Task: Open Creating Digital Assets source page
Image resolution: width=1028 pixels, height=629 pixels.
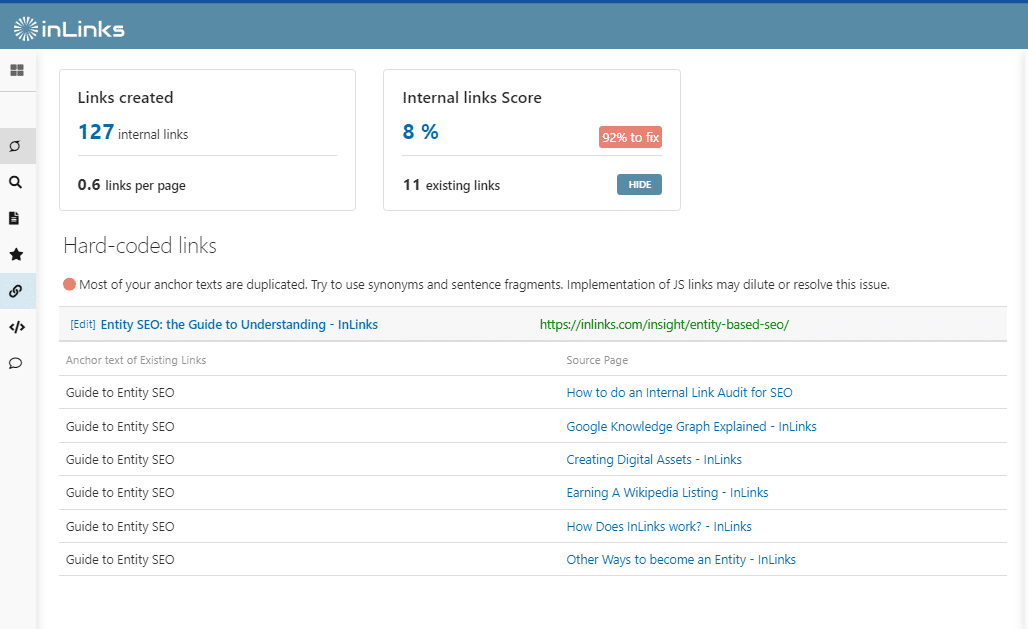Action: [654, 459]
